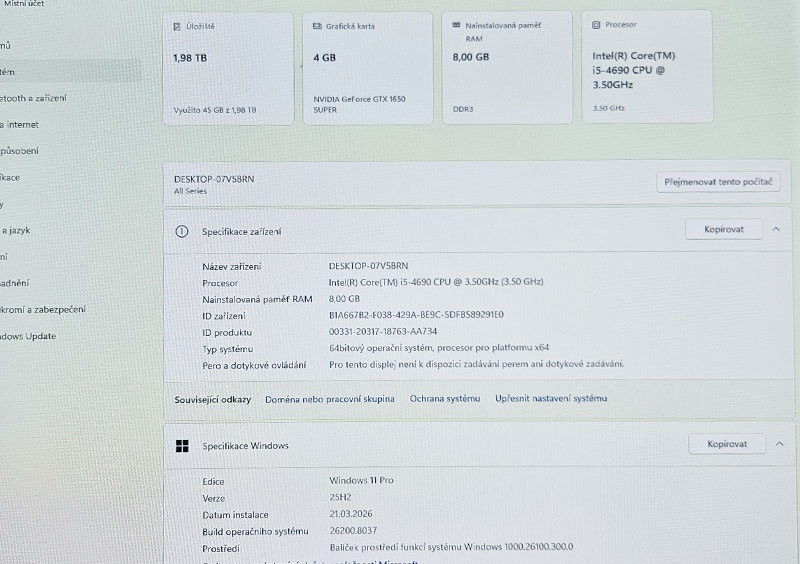Viewport: 800px width, 564px height.
Task: Select the Přizpůsobení sidebar item
Action: click(x=19, y=151)
